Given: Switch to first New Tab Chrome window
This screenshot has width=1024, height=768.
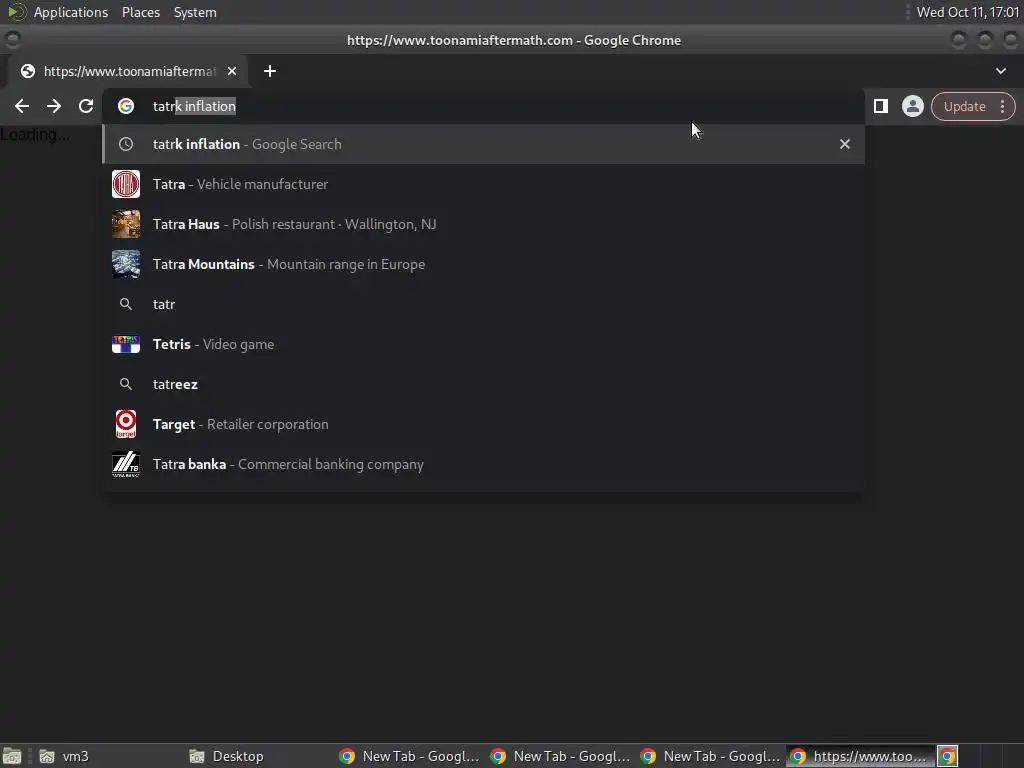Looking at the screenshot, I should (409, 756).
